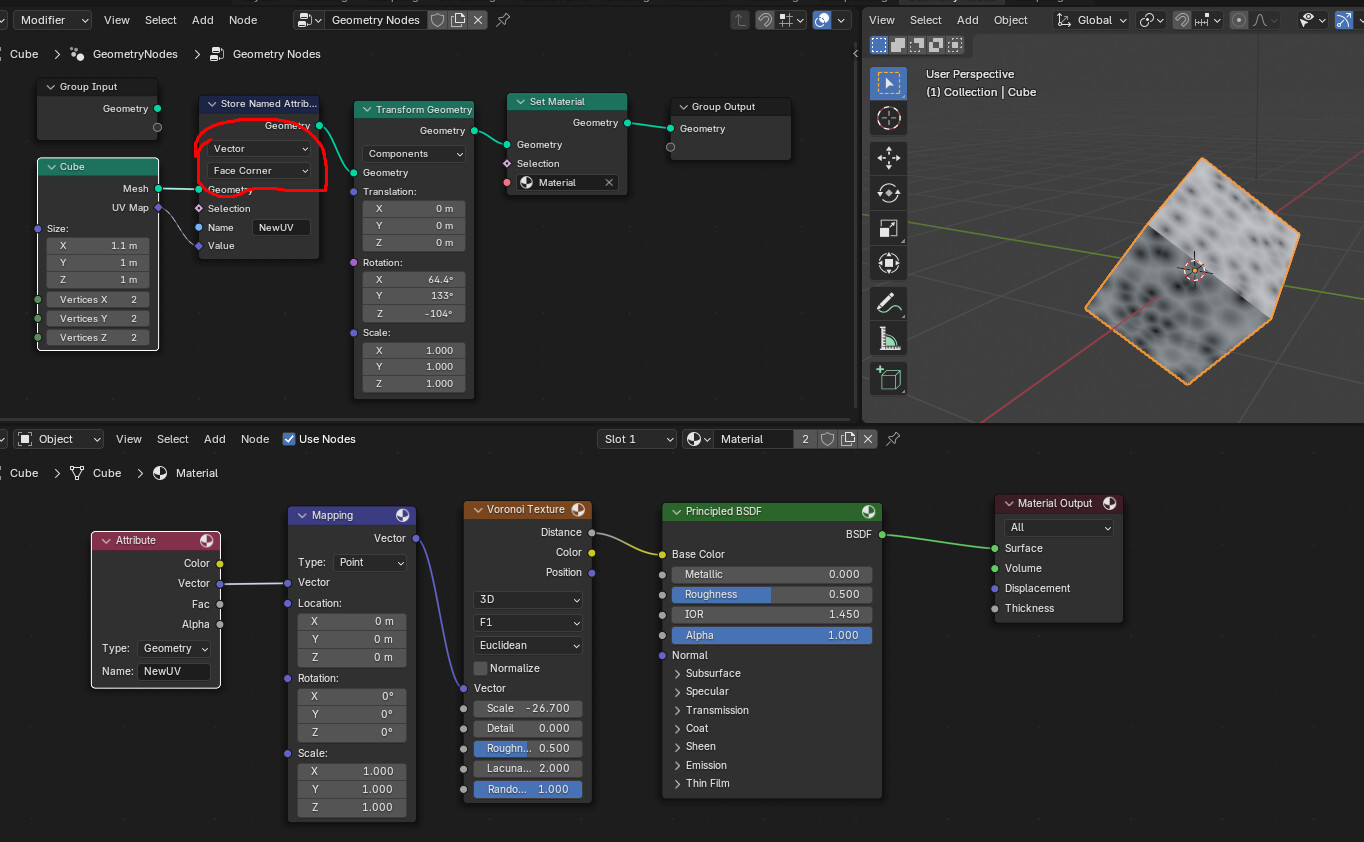The width and height of the screenshot is (1364, 842).
Task: Open the Face Corner domain dropdown
Action: click(x=260, y=171)
